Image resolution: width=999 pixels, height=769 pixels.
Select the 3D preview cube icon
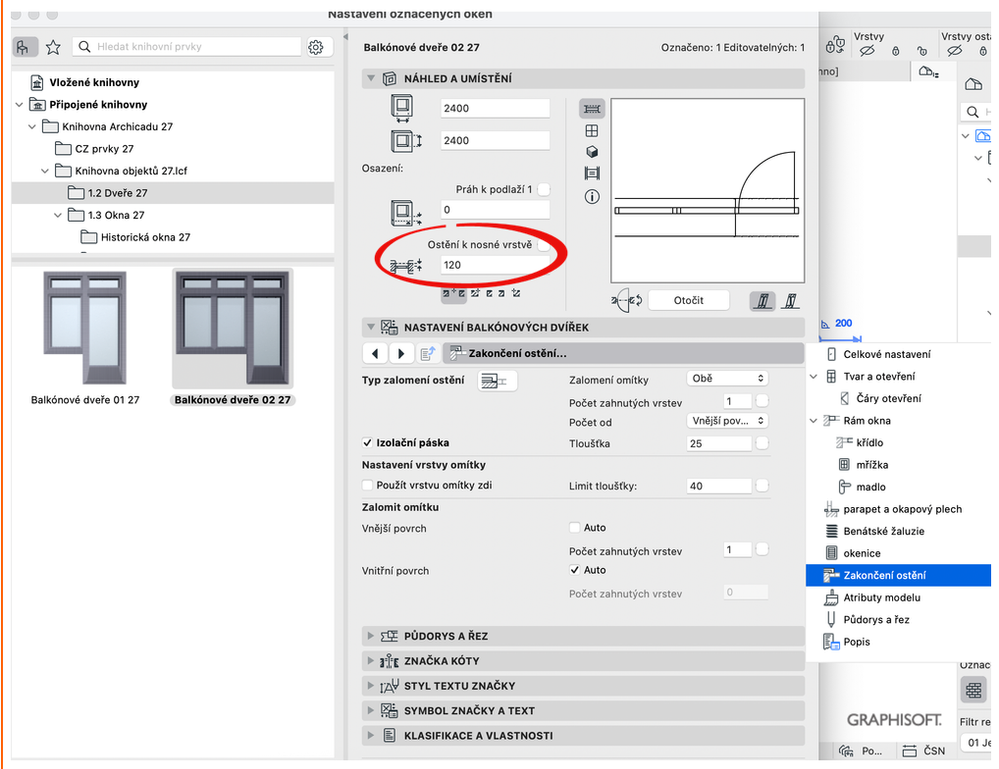click(x=592, y=152)
